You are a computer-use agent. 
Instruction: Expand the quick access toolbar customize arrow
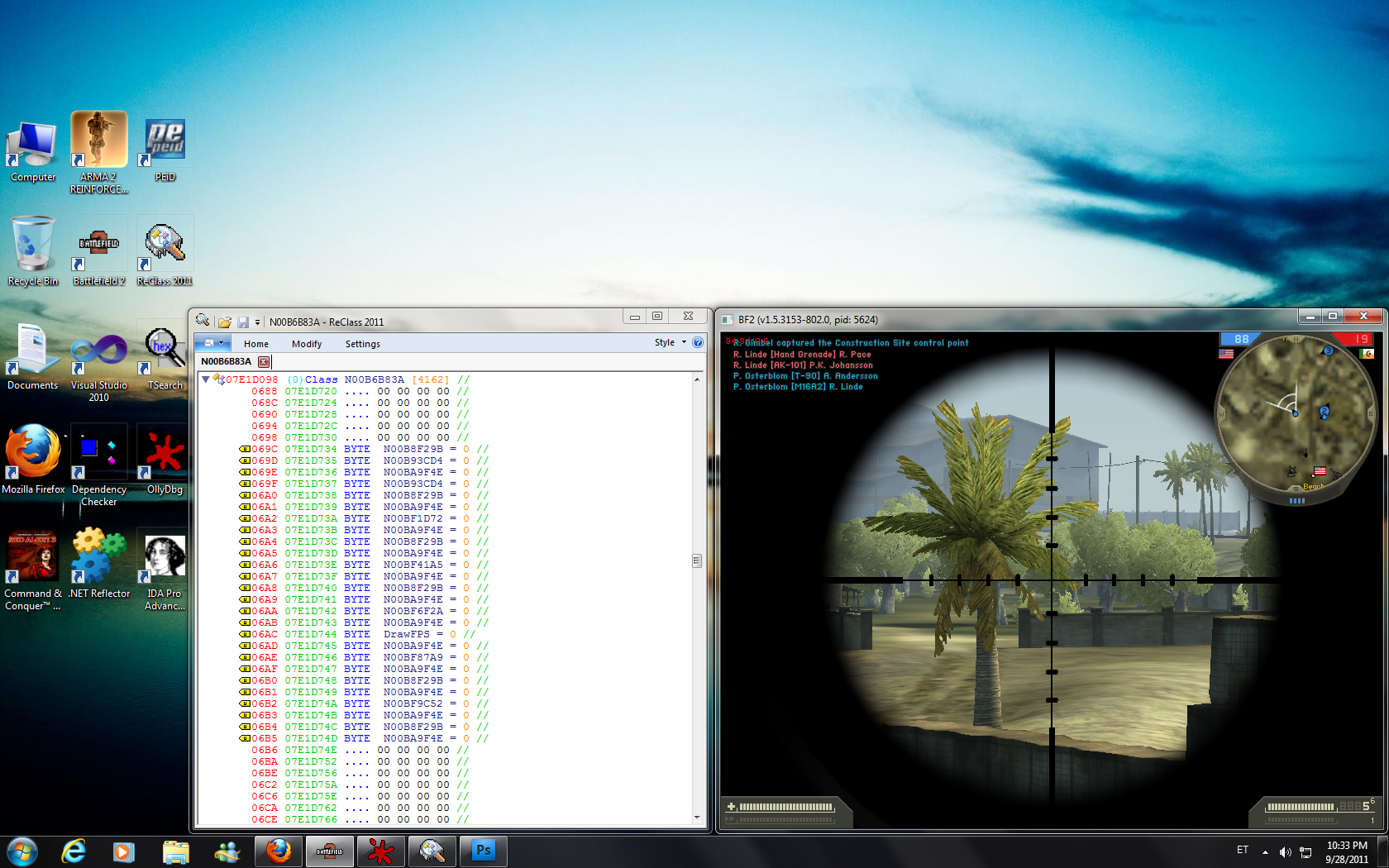tap(257, 322)
